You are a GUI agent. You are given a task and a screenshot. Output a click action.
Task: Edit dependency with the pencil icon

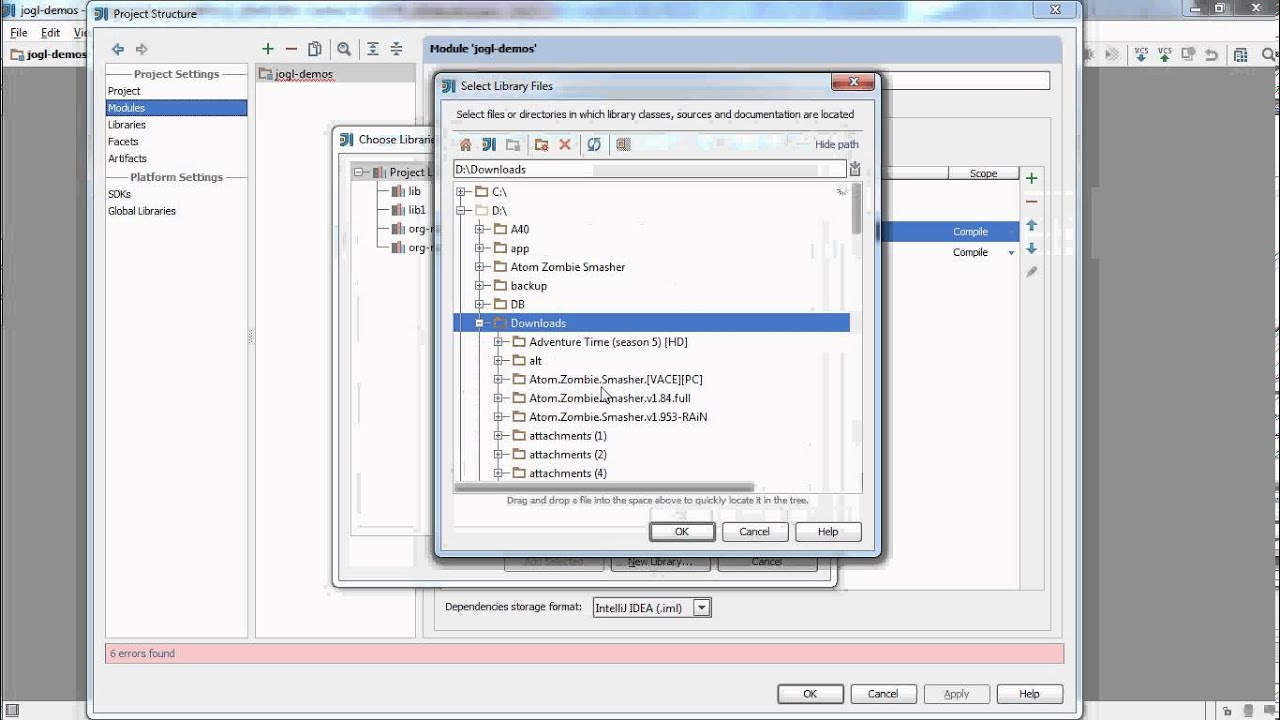pos(1032,272)
